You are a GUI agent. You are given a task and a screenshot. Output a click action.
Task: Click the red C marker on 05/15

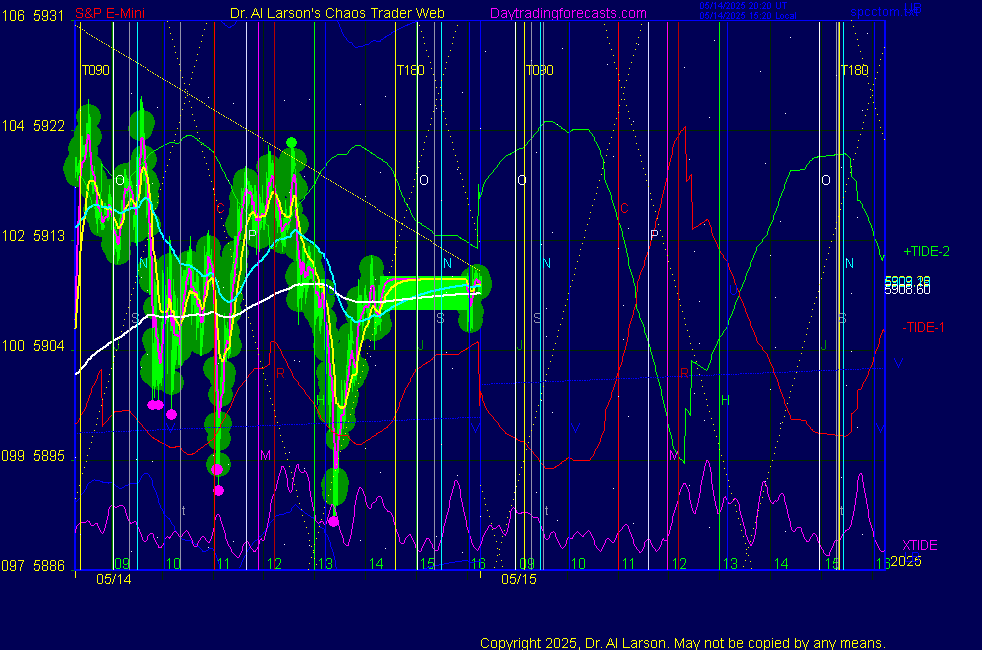624,209
